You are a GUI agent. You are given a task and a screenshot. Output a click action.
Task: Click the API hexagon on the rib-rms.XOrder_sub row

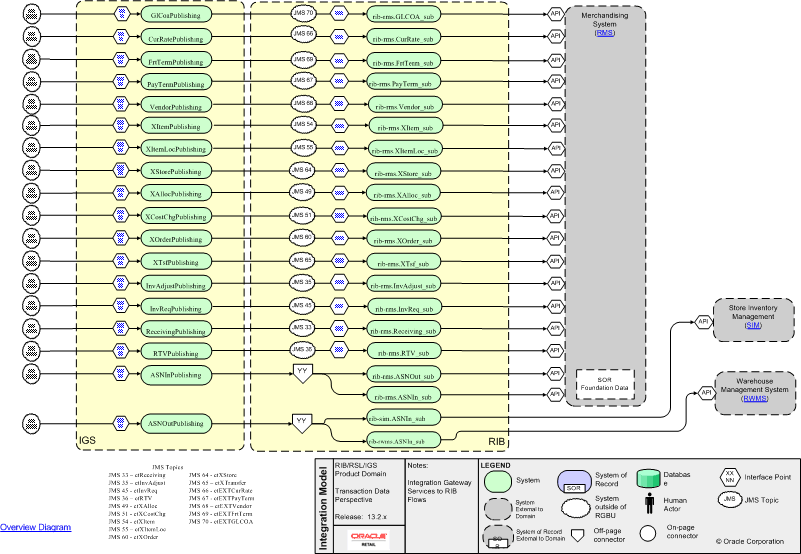click(x=555, y=238)
